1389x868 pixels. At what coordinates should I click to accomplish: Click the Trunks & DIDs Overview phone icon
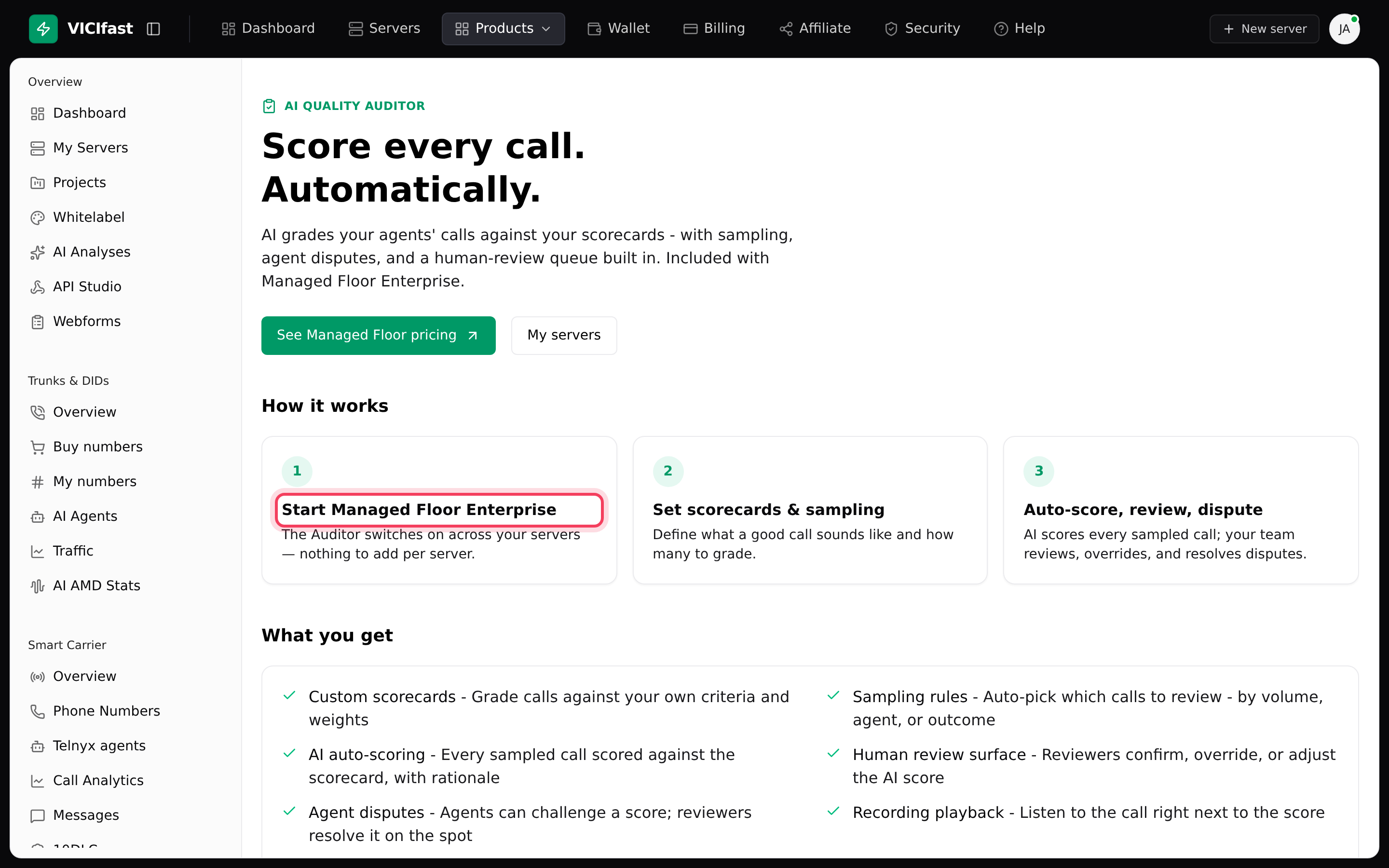click(x=38, y=412)
